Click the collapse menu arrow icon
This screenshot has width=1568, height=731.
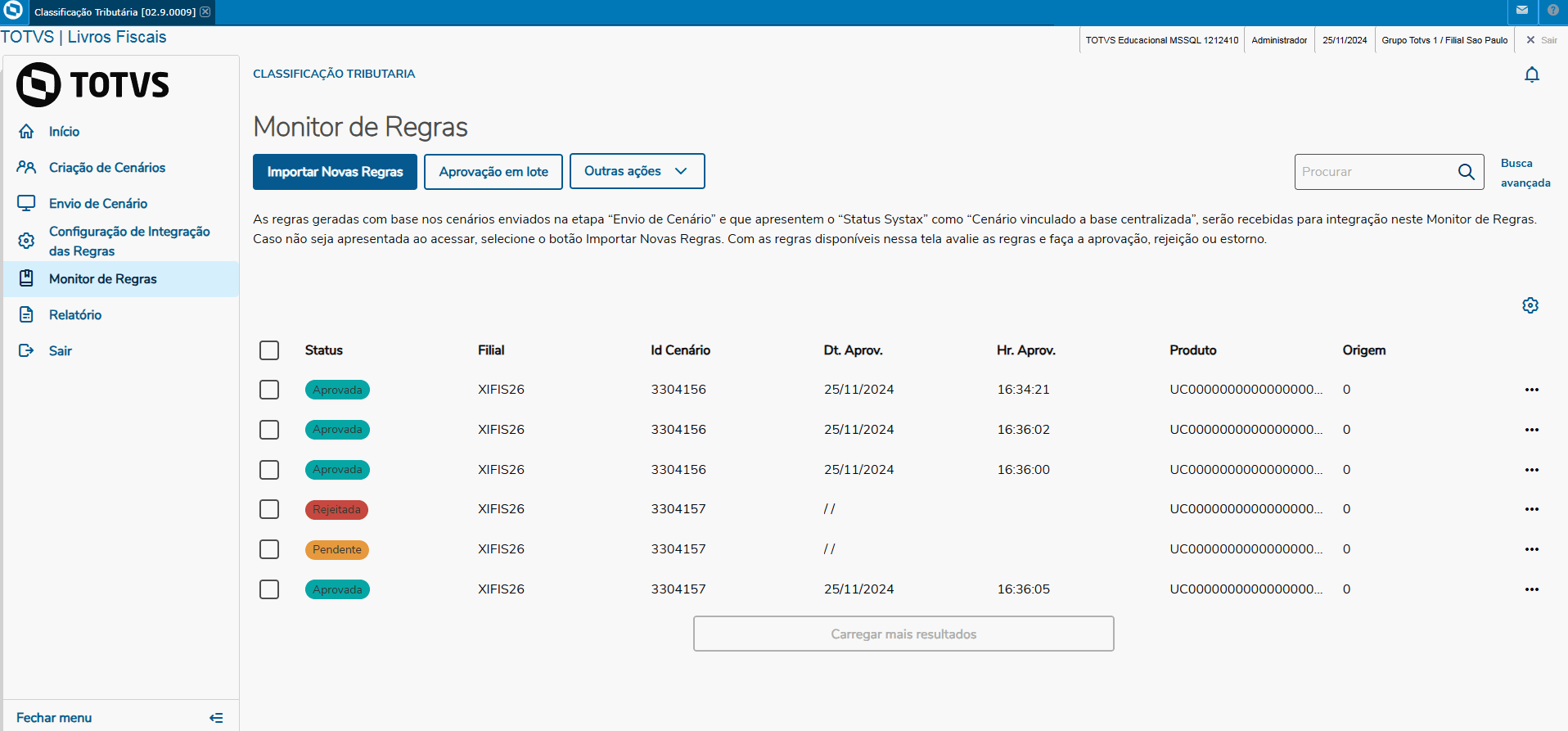(x=216, y=718)
